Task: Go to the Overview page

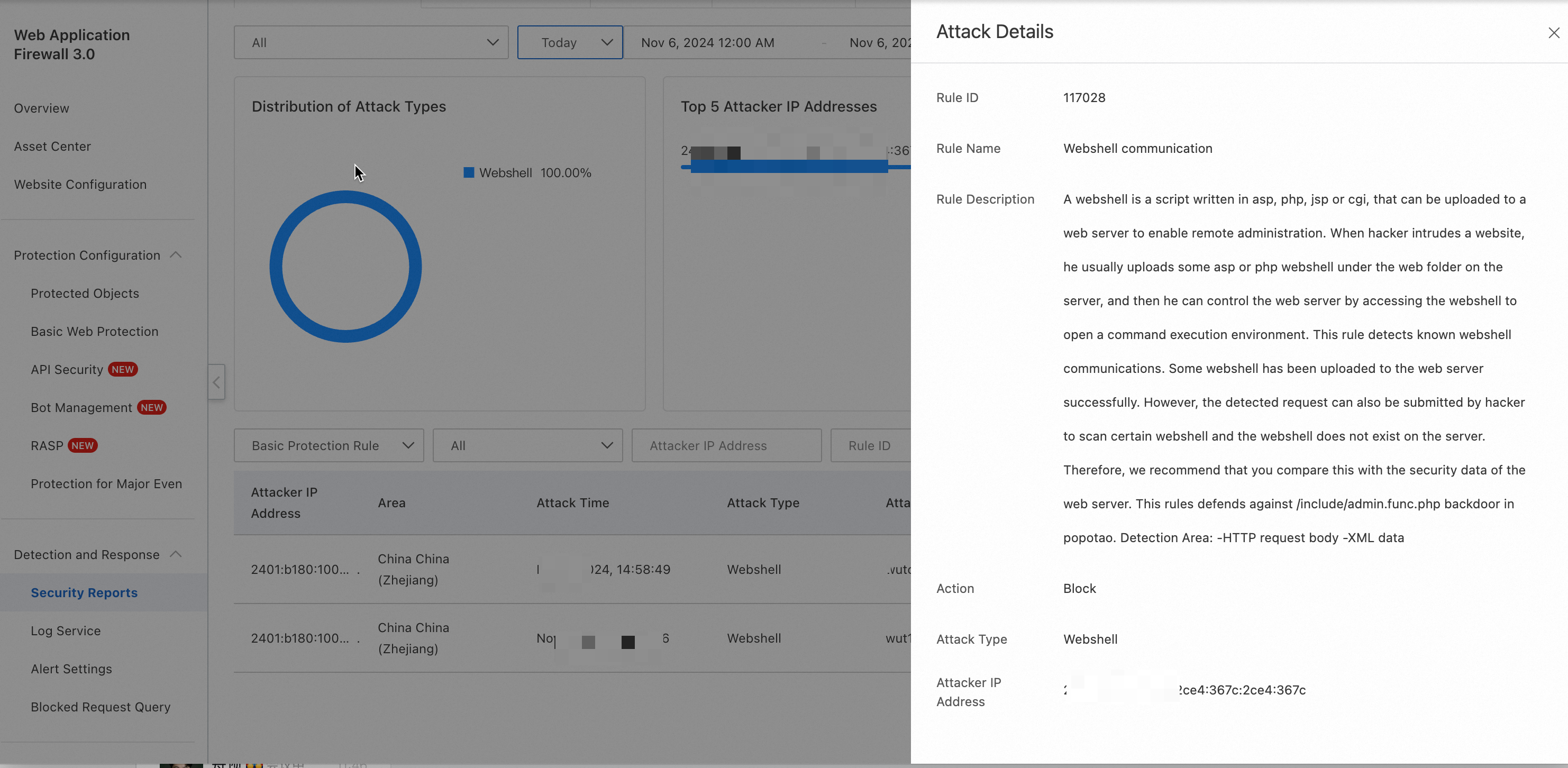Action: pyautogui.click(x=41, y=108)
